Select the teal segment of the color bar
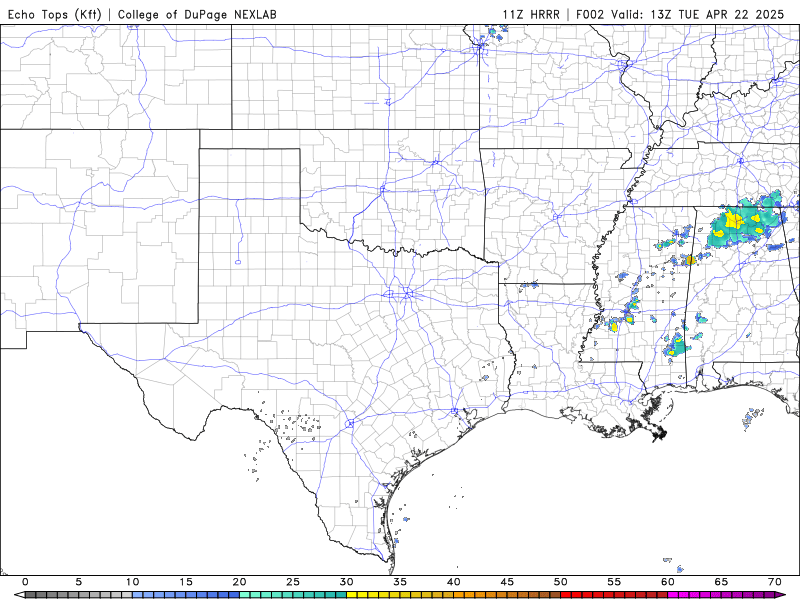The image size is (800, 600). (x=293, y=595)
